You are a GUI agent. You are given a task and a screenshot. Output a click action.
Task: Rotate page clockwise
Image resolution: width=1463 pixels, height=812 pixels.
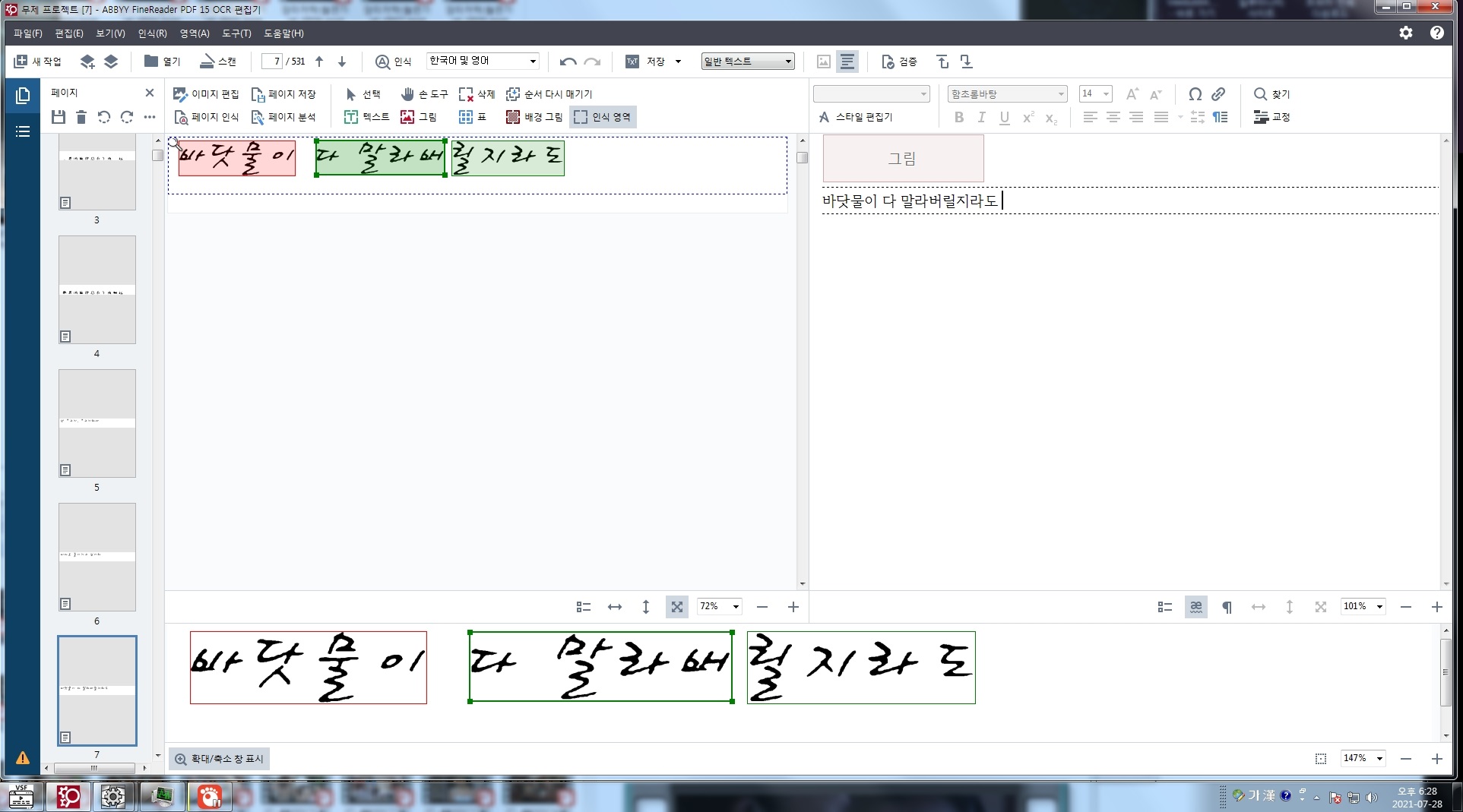[x=127, y=117]
